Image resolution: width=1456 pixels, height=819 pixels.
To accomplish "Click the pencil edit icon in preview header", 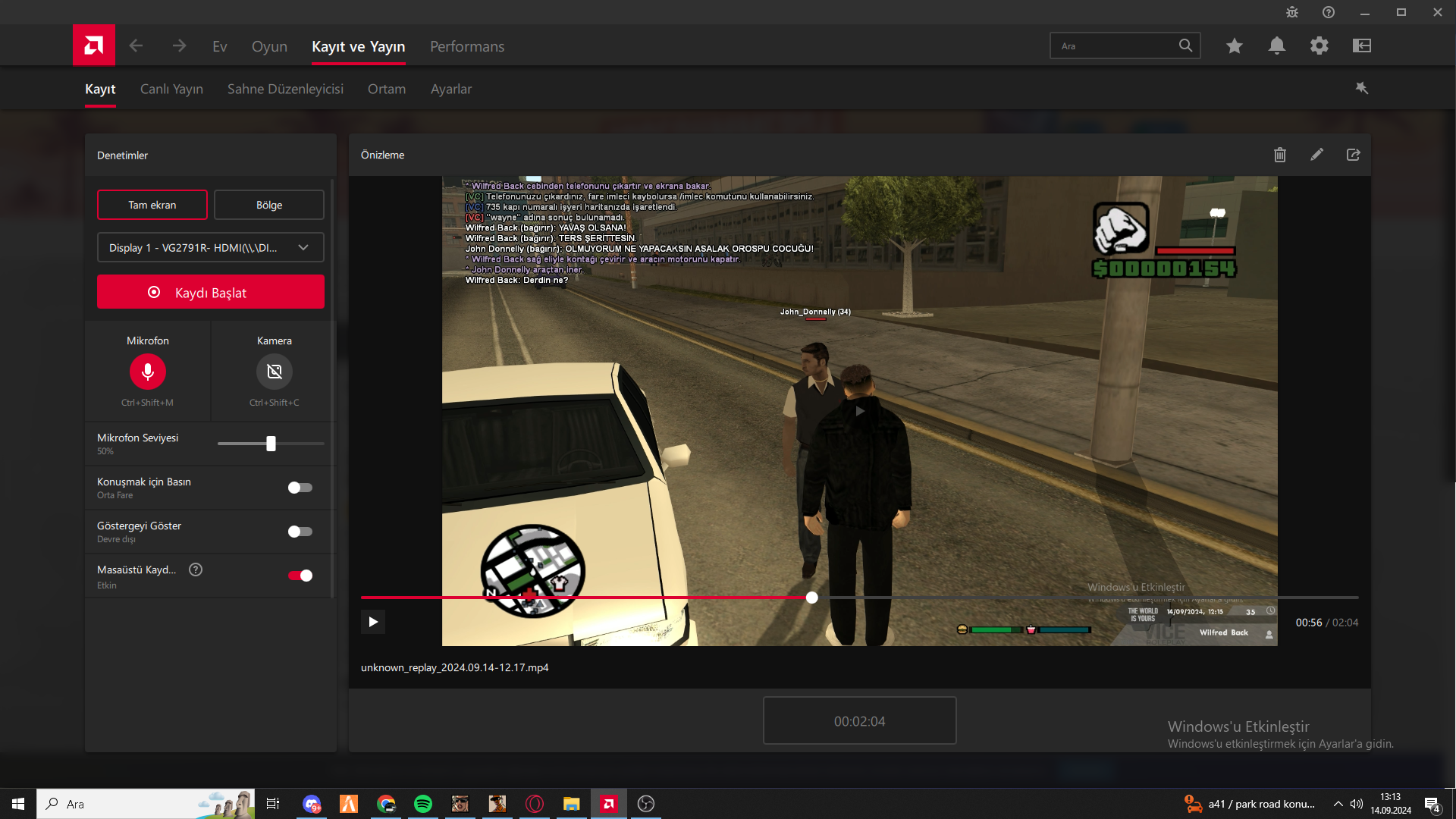I will pos(1317,155).
